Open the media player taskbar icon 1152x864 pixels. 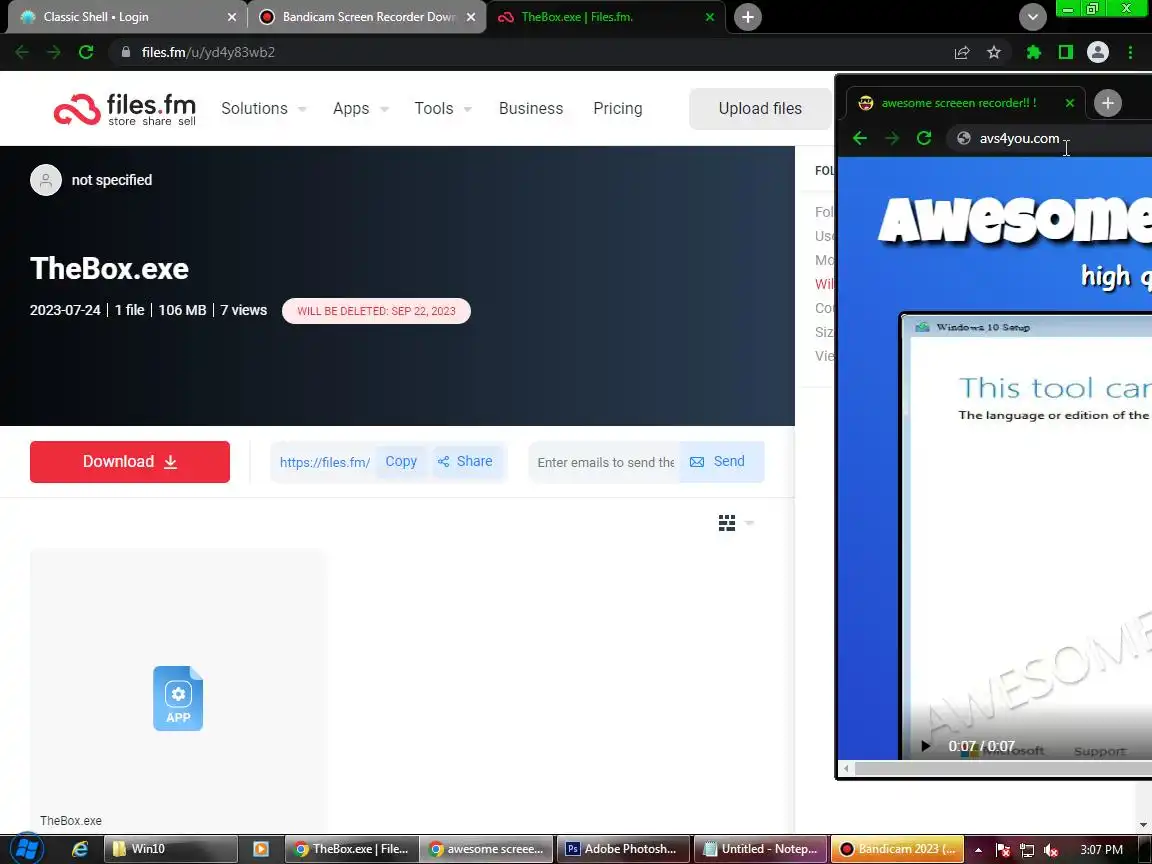click(261, 849)
